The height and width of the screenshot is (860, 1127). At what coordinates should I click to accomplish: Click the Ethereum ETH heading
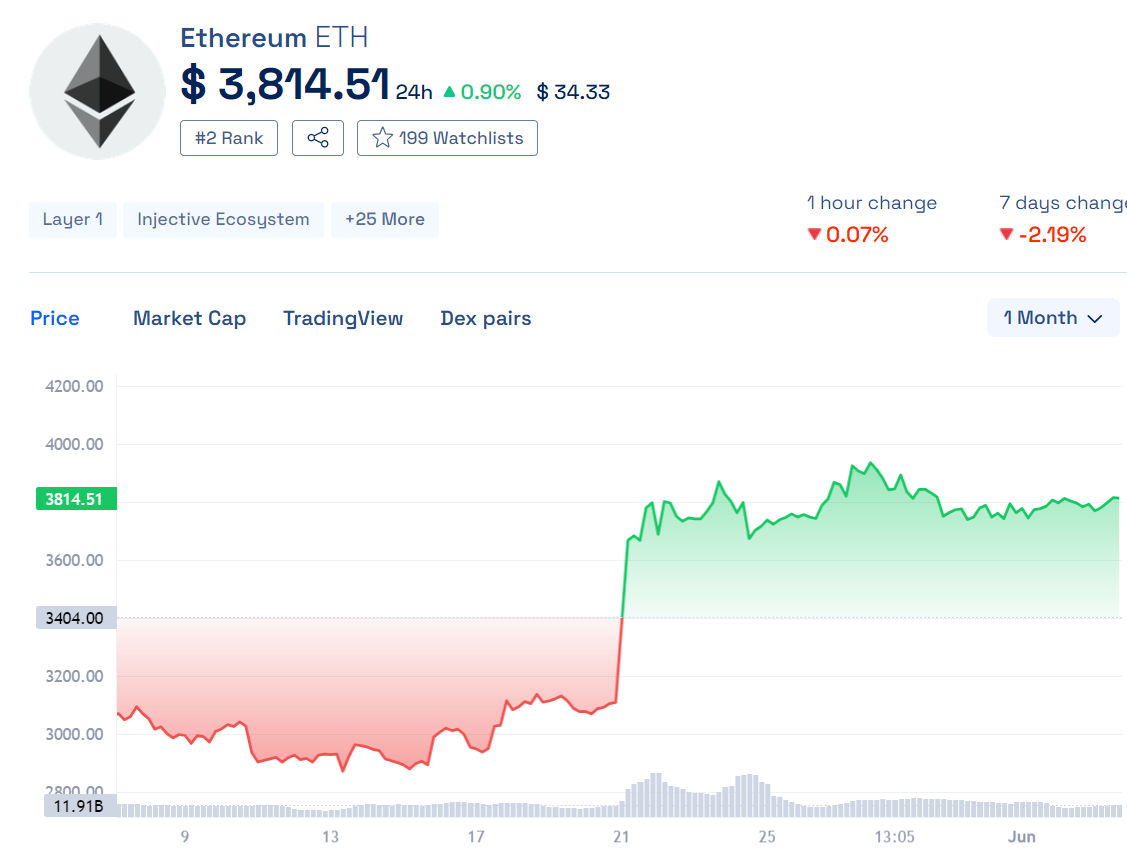[274, 37]
